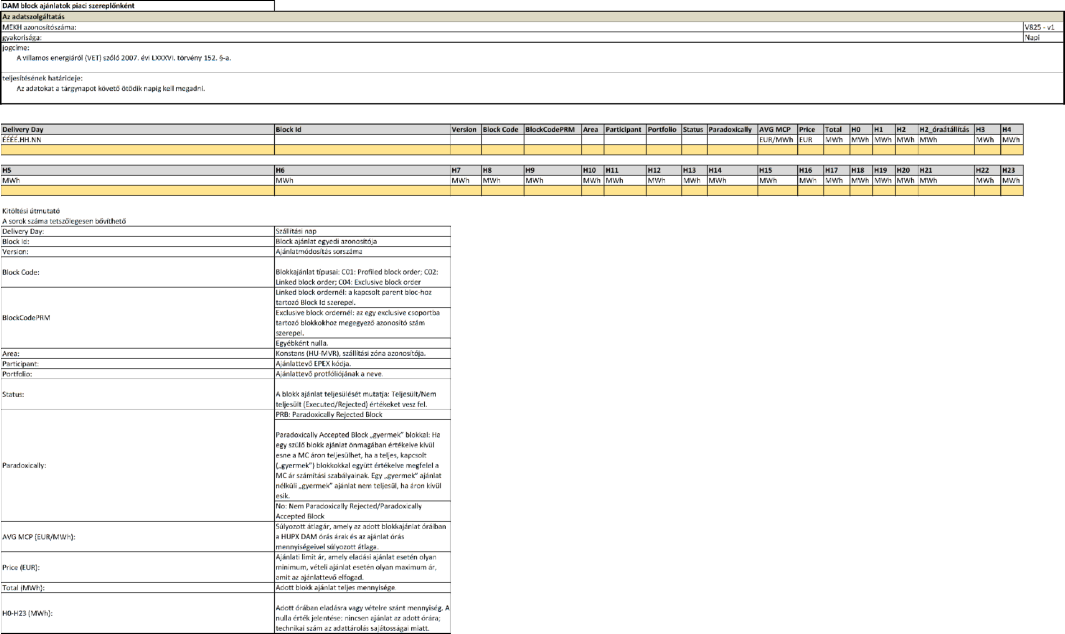Image resolution: width=1065 pixels, height=634 pixels.
Task: Click the 'Block Id' table column header
Action: click(x=363, y=129)
